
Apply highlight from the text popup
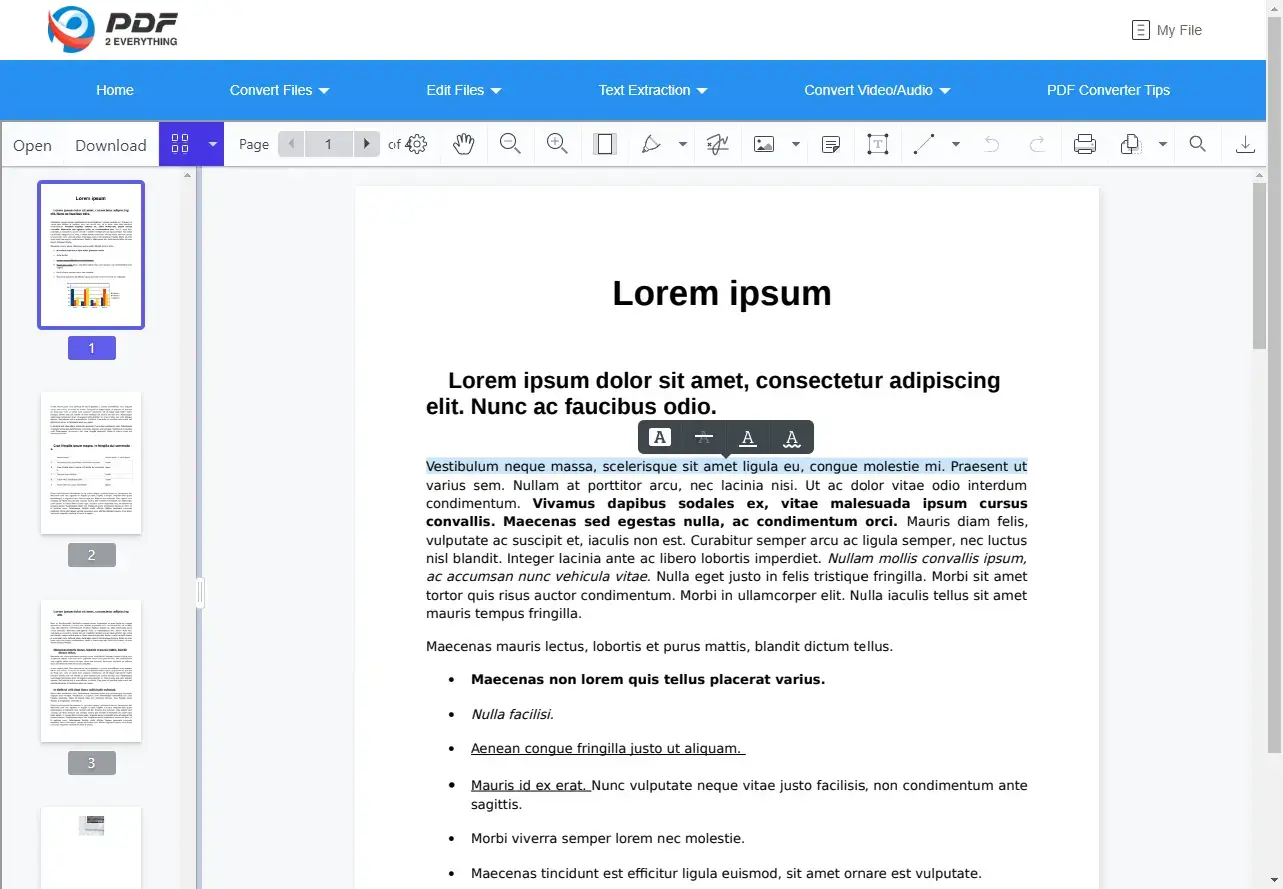pos(659,437)
